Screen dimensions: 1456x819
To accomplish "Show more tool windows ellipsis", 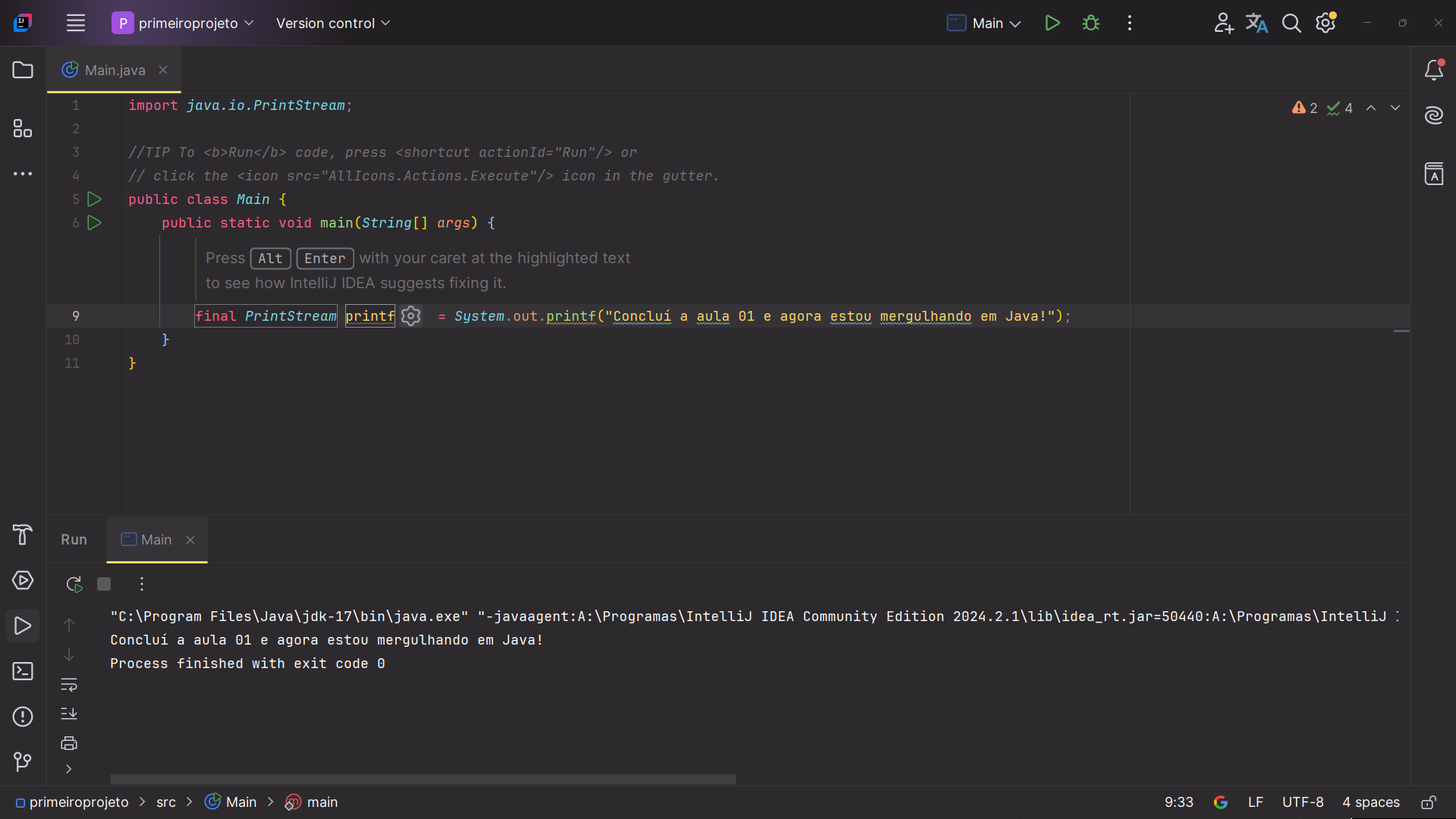I will pyautogui.click(x=23, y=174).
